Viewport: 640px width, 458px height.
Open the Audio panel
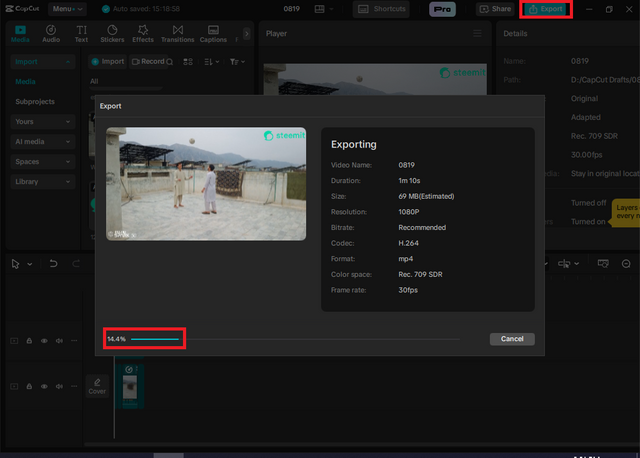[51, 33]
